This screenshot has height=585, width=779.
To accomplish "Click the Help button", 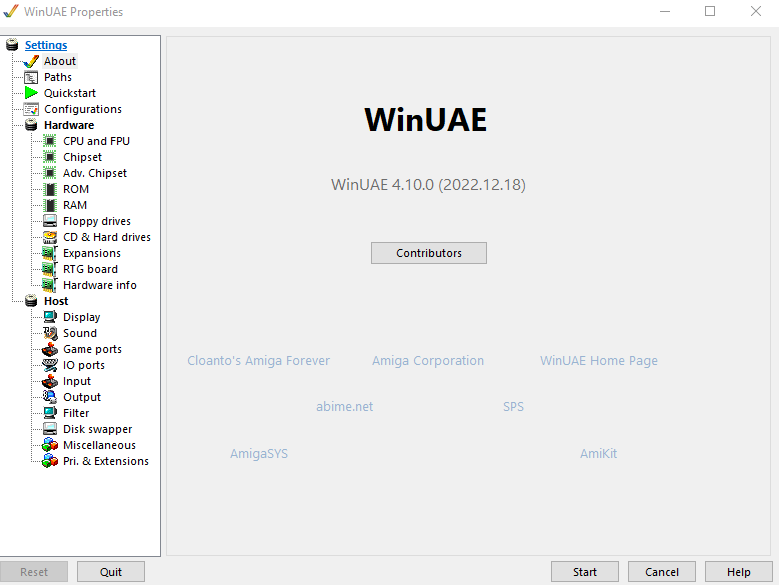I will click(x=739, y=572).
